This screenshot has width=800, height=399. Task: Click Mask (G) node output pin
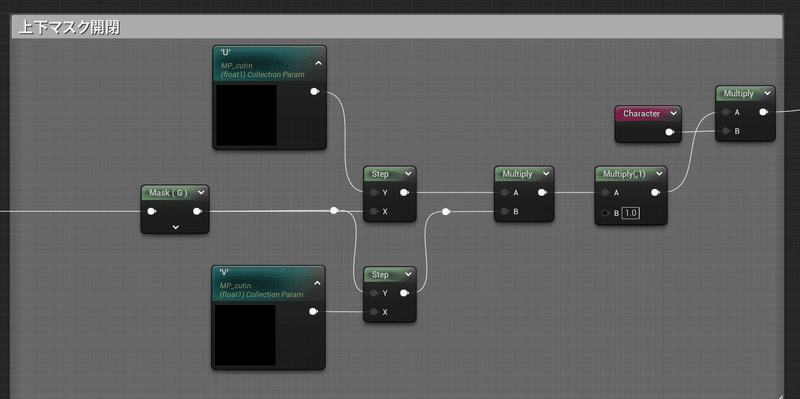click(197, 211)
